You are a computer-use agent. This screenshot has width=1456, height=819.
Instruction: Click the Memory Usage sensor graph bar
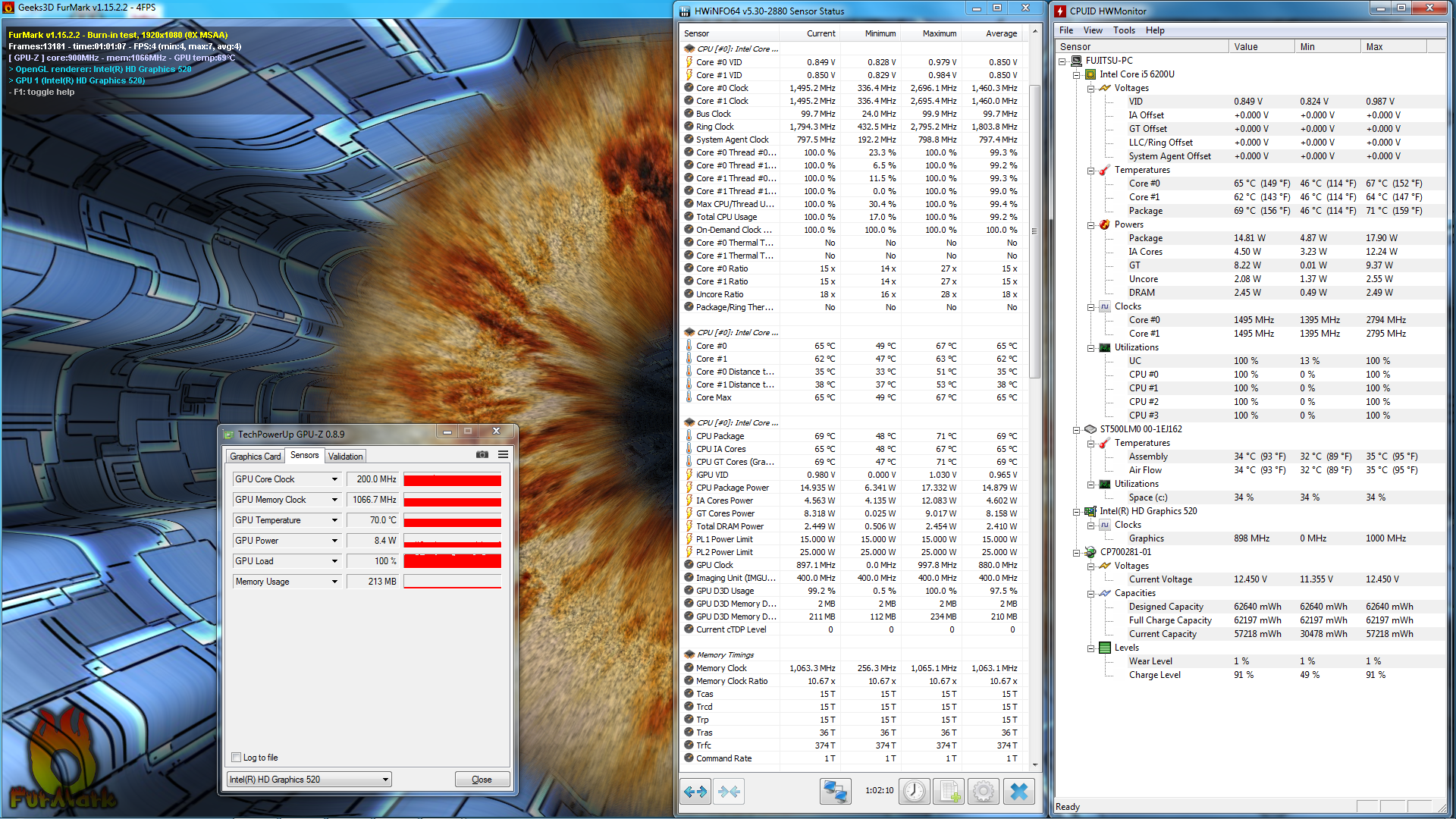tap(453, 582)
